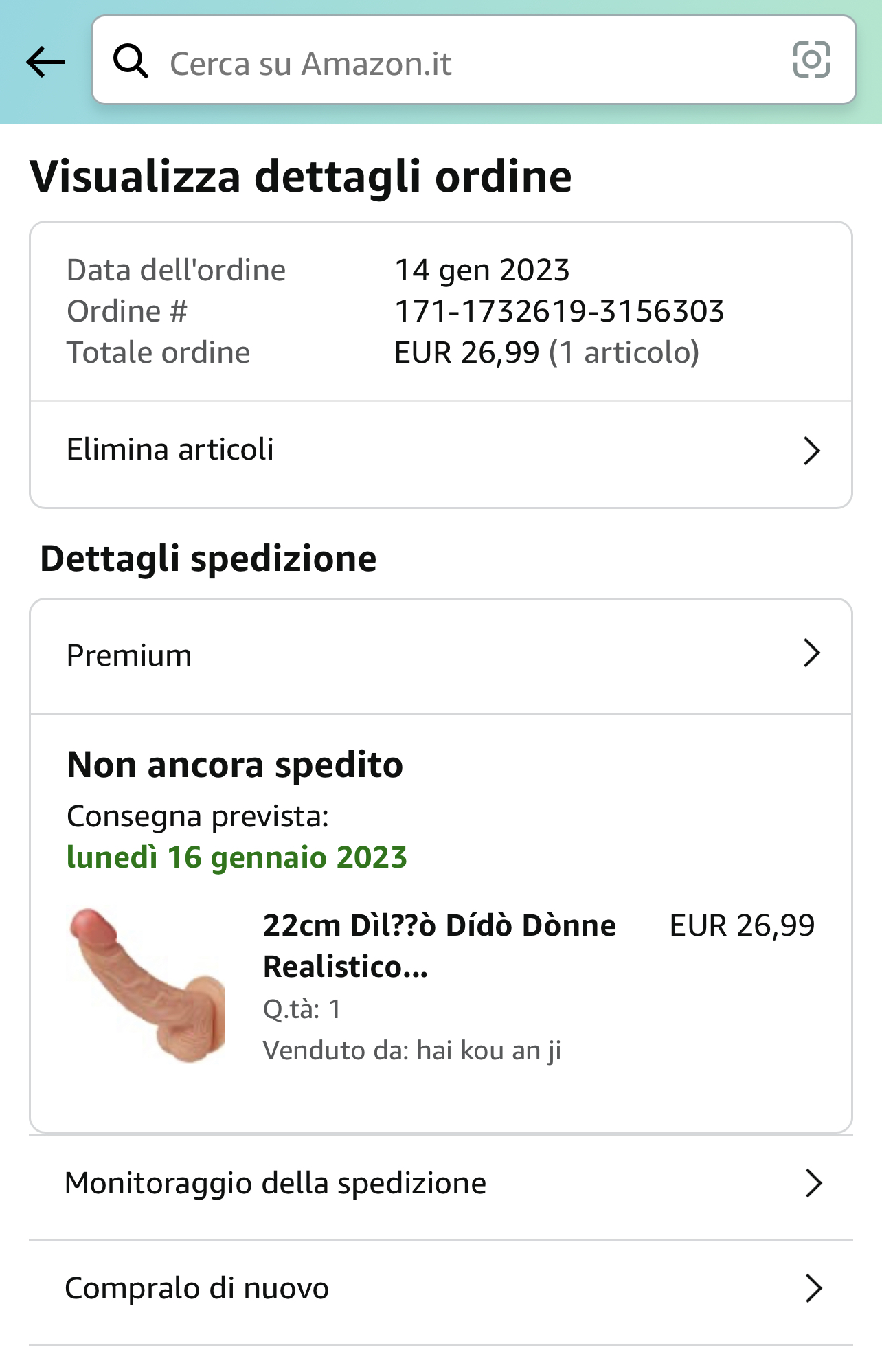The width and height of the screenshot is (882, 1372).
Task: Open Monitoraggio della spedizione
Action: point(275,1183)
